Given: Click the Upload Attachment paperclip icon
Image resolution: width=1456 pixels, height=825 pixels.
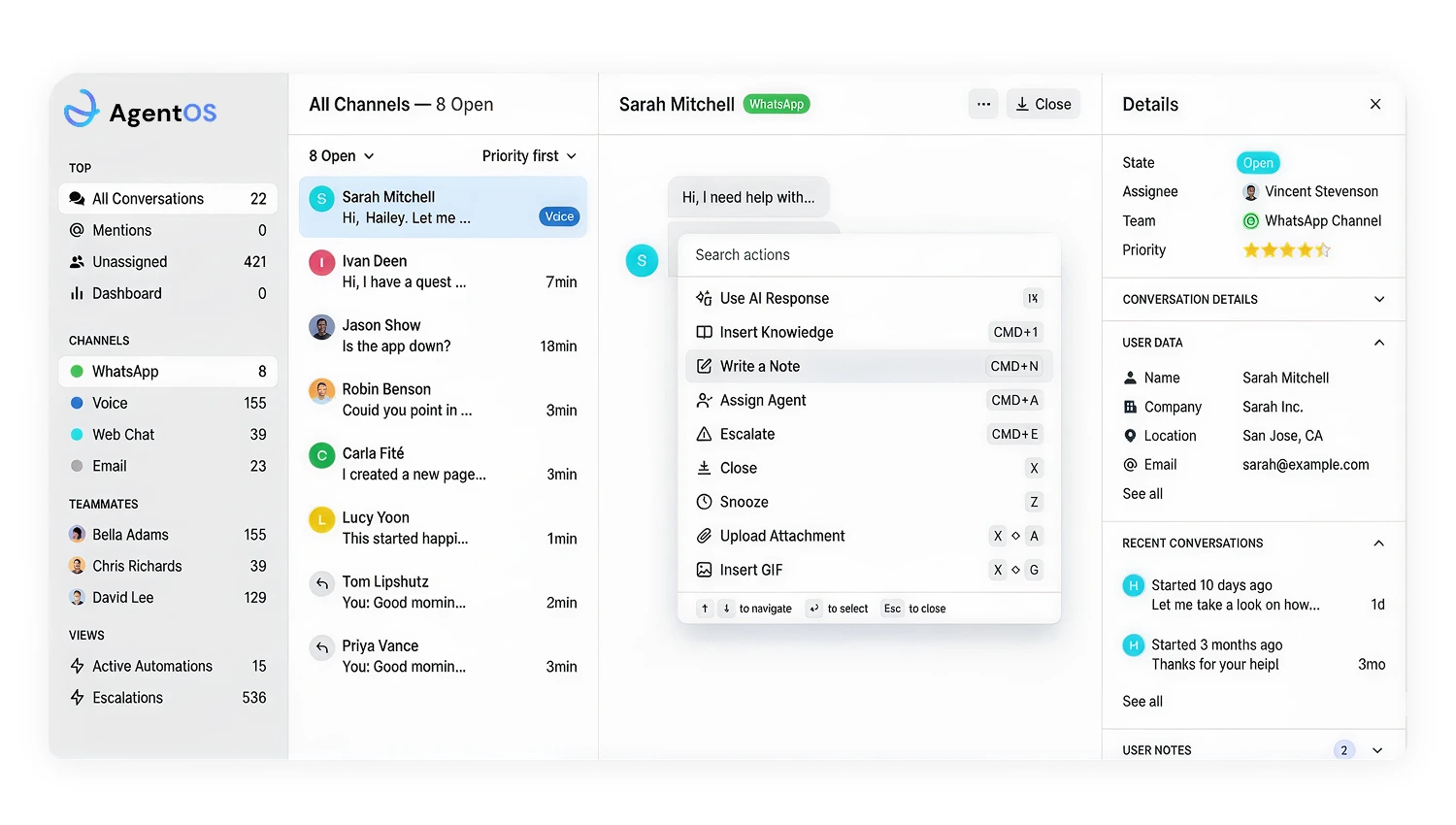Looking at the screenshot, I should pyautogui.click(x=704, y=536).
